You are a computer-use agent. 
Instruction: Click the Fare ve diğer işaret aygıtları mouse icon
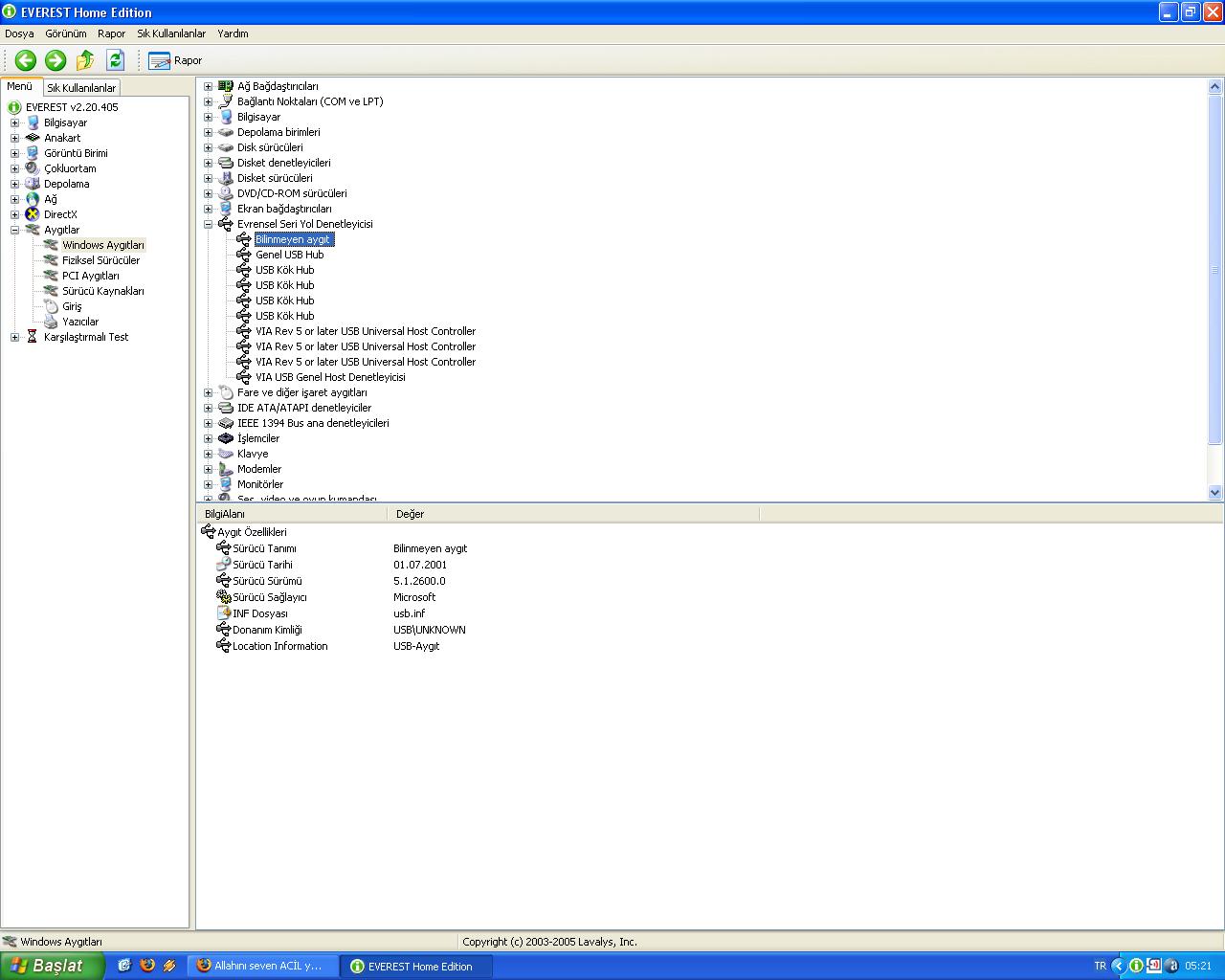tap(226, 392)
